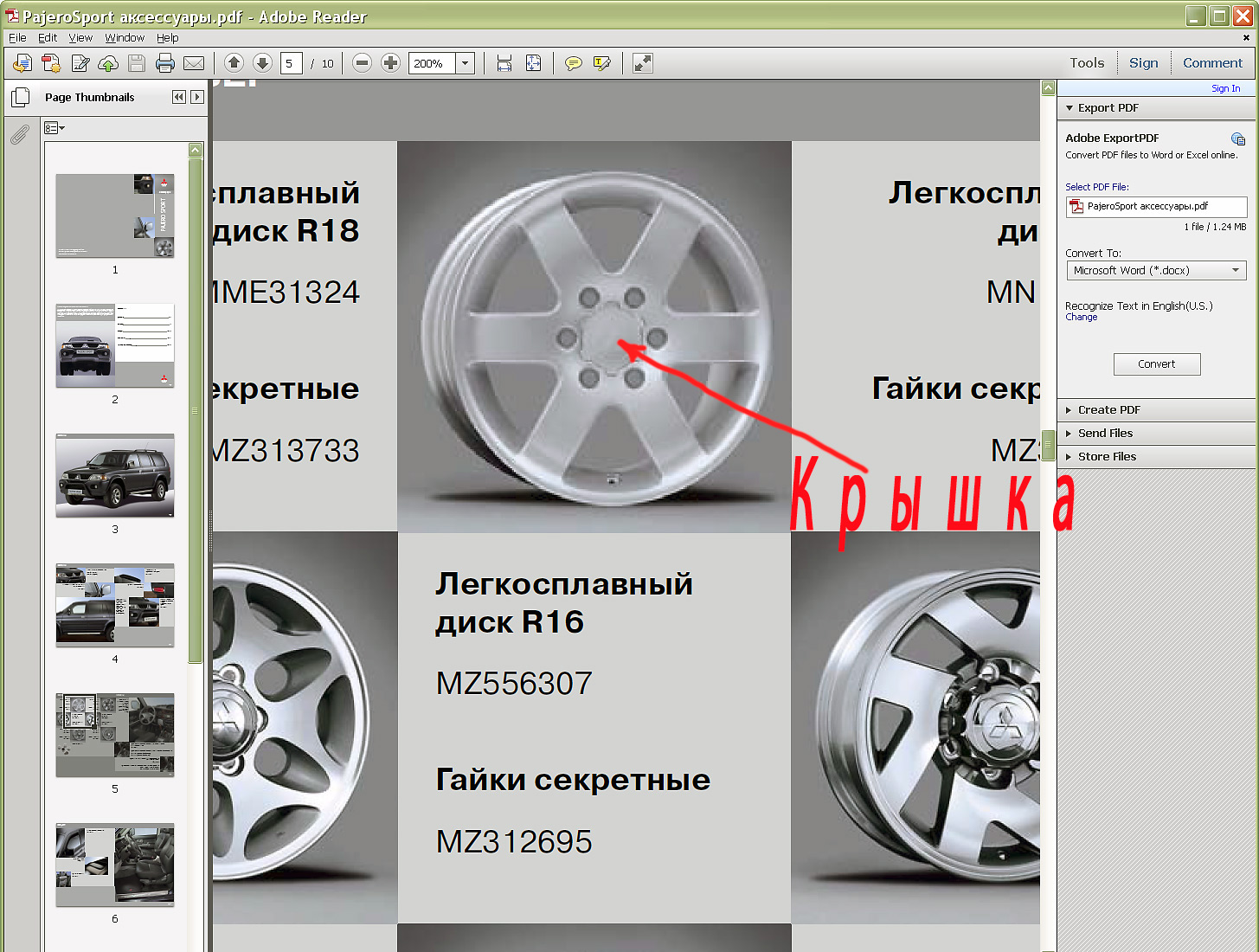Add a sticky note comment
This screenshot has height=952, width=1259.
tap(573, 63)
